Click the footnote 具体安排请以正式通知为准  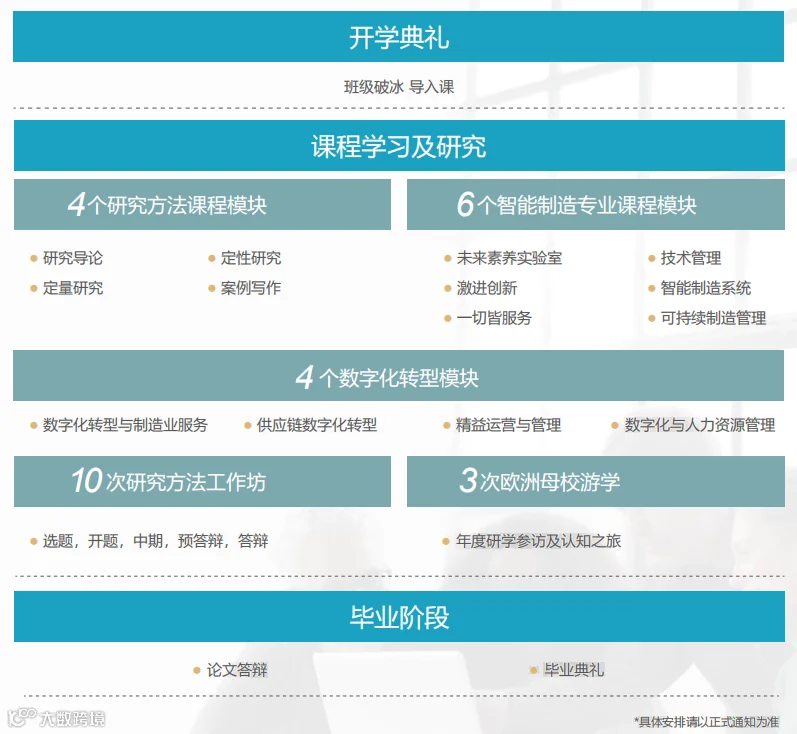tap(707, 722)
